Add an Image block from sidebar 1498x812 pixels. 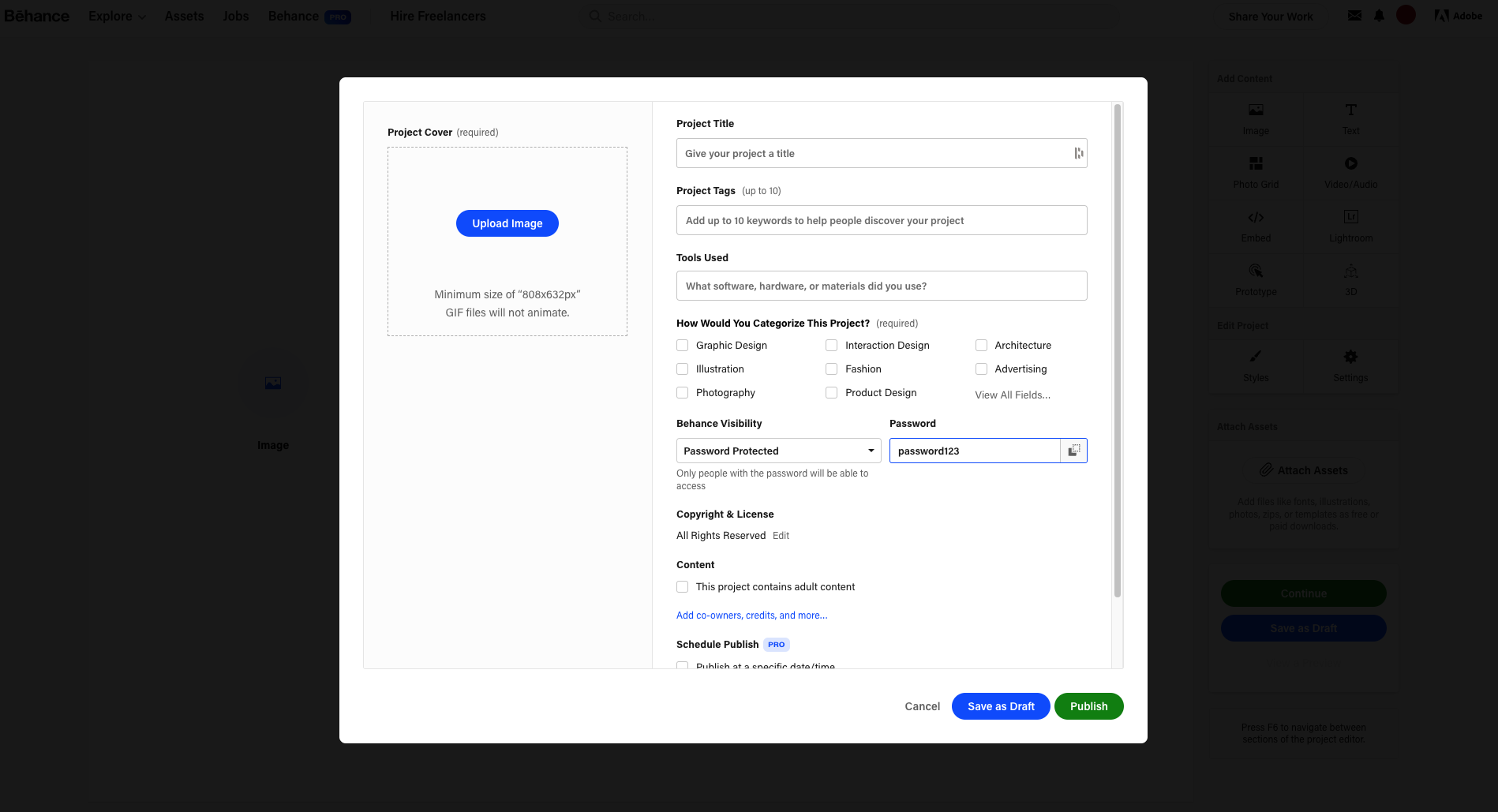1255,118
